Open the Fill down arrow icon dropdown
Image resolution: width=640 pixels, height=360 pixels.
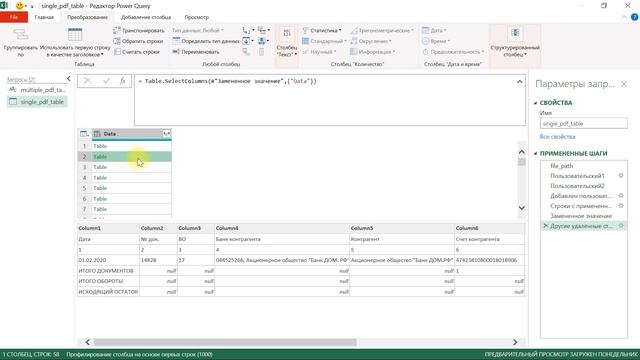point(248,41)
